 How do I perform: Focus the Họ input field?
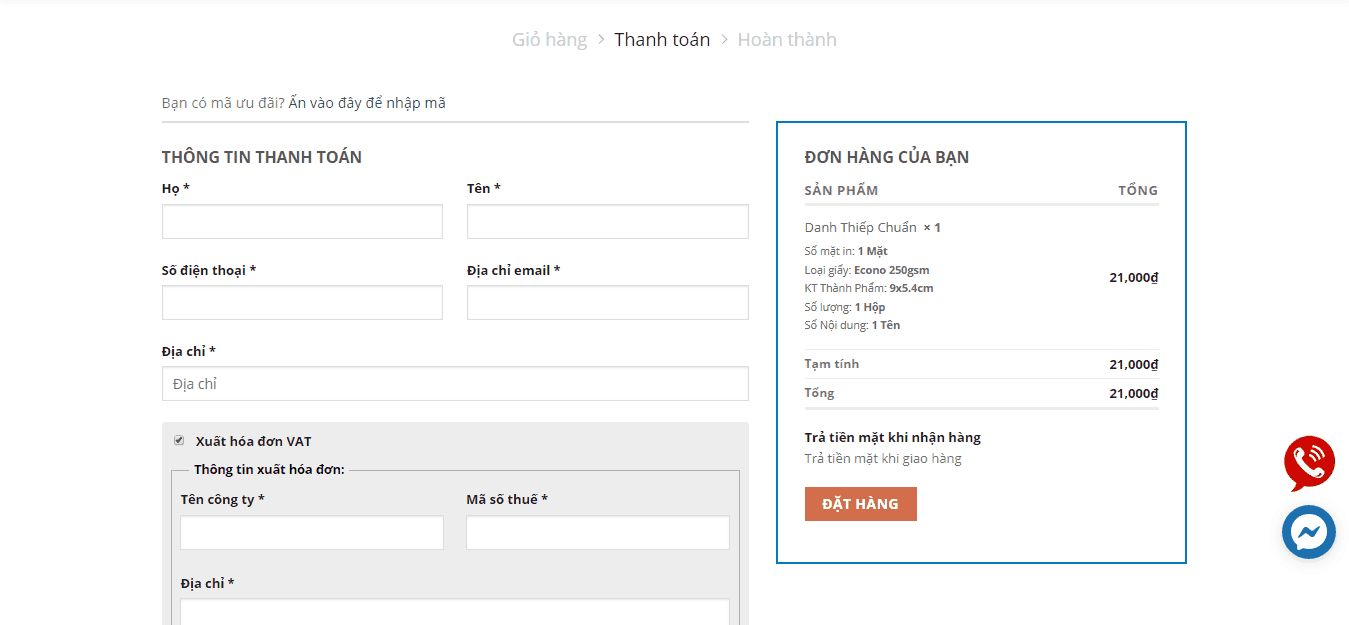[302, 222]
